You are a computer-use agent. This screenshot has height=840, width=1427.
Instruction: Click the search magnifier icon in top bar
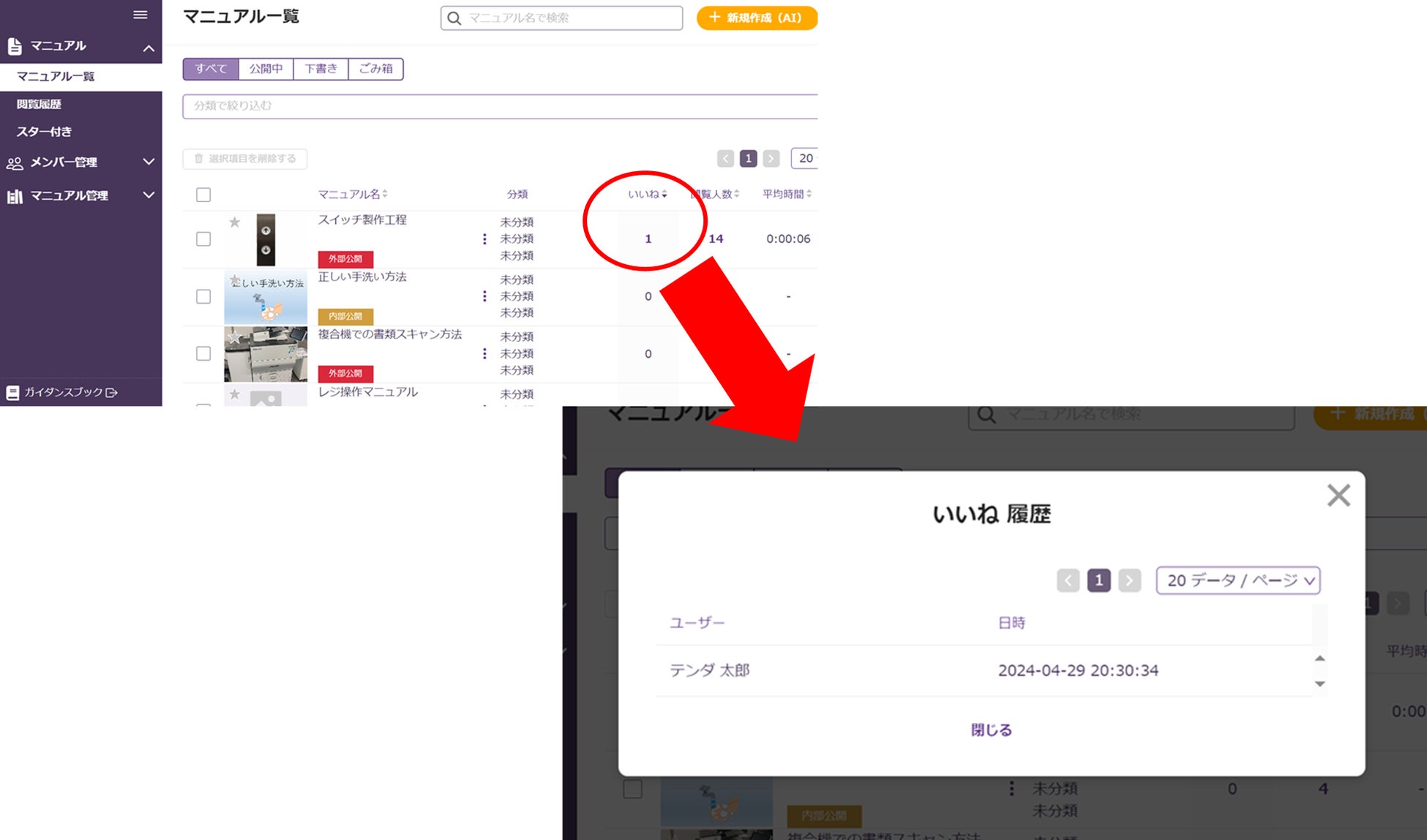(x=454, y=18)
